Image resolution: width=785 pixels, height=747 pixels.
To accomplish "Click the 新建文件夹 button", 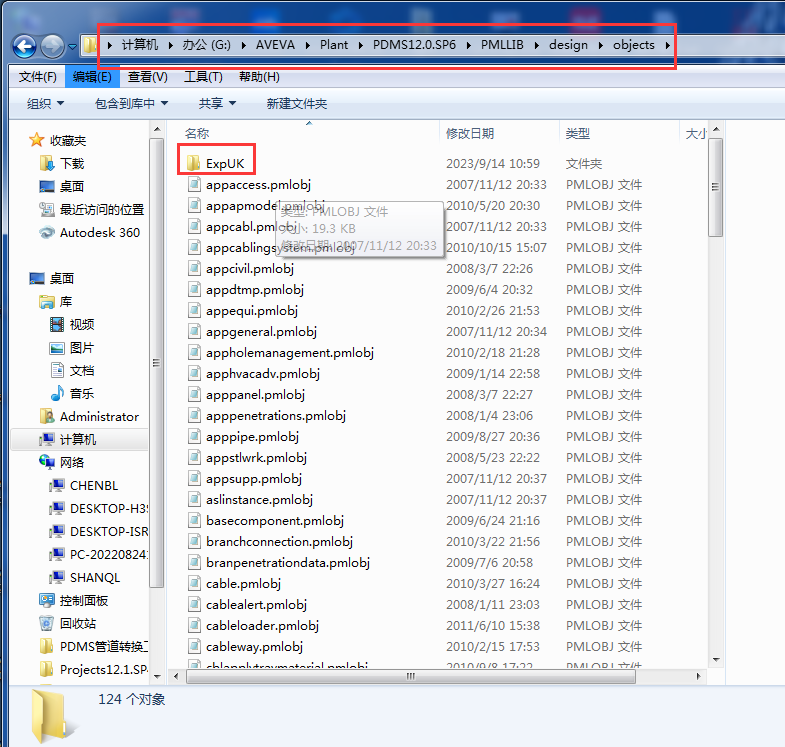I will tap(297, 104).
